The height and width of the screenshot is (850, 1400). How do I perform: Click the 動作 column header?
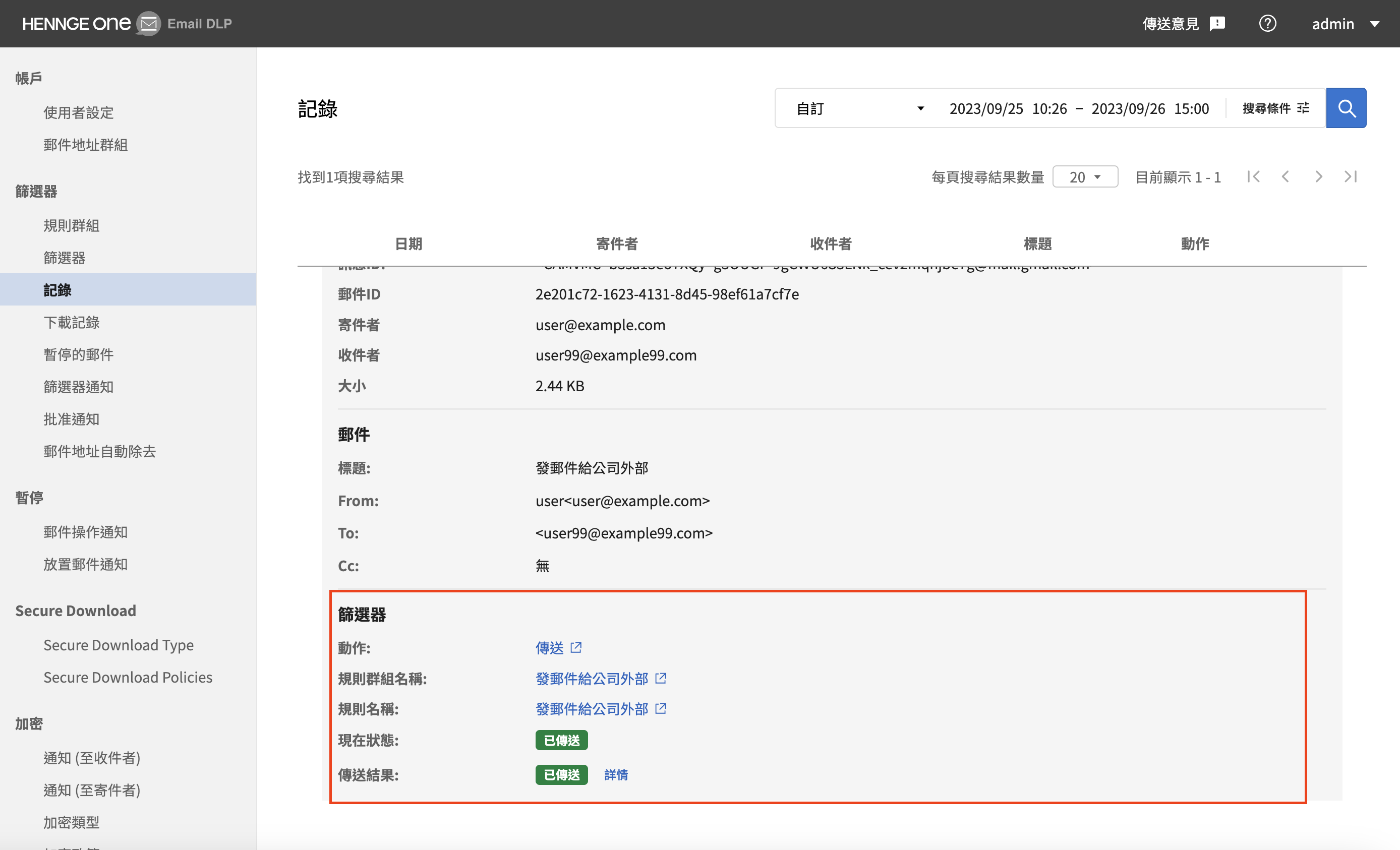tap(1195, 244)
